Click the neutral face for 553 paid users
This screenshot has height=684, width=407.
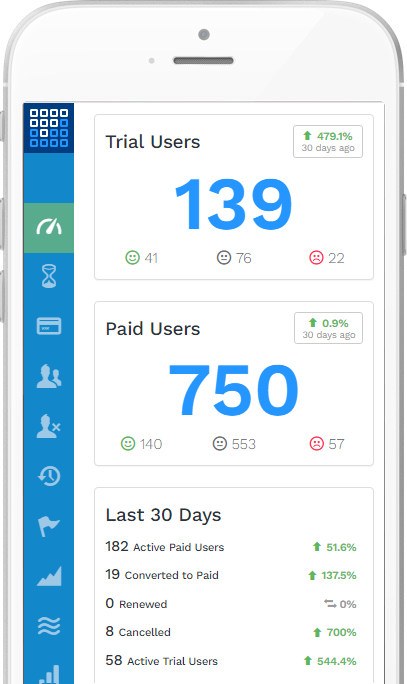click(x=220, y=444)
